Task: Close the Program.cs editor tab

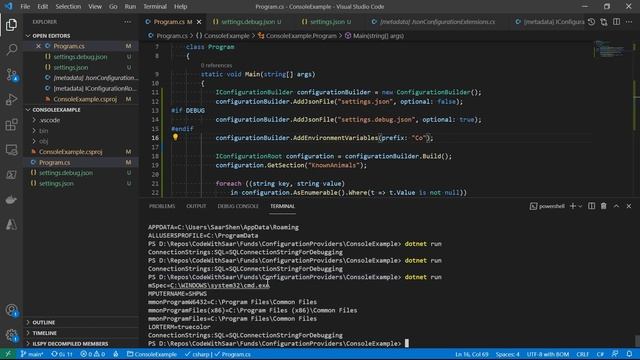Action: (x=199, y=22)
